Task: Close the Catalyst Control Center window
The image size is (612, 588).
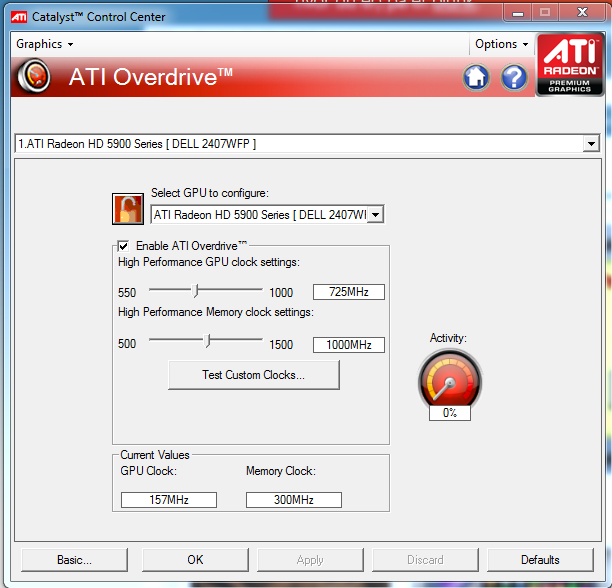Action: pyautogui.click(x=582, y=13)
